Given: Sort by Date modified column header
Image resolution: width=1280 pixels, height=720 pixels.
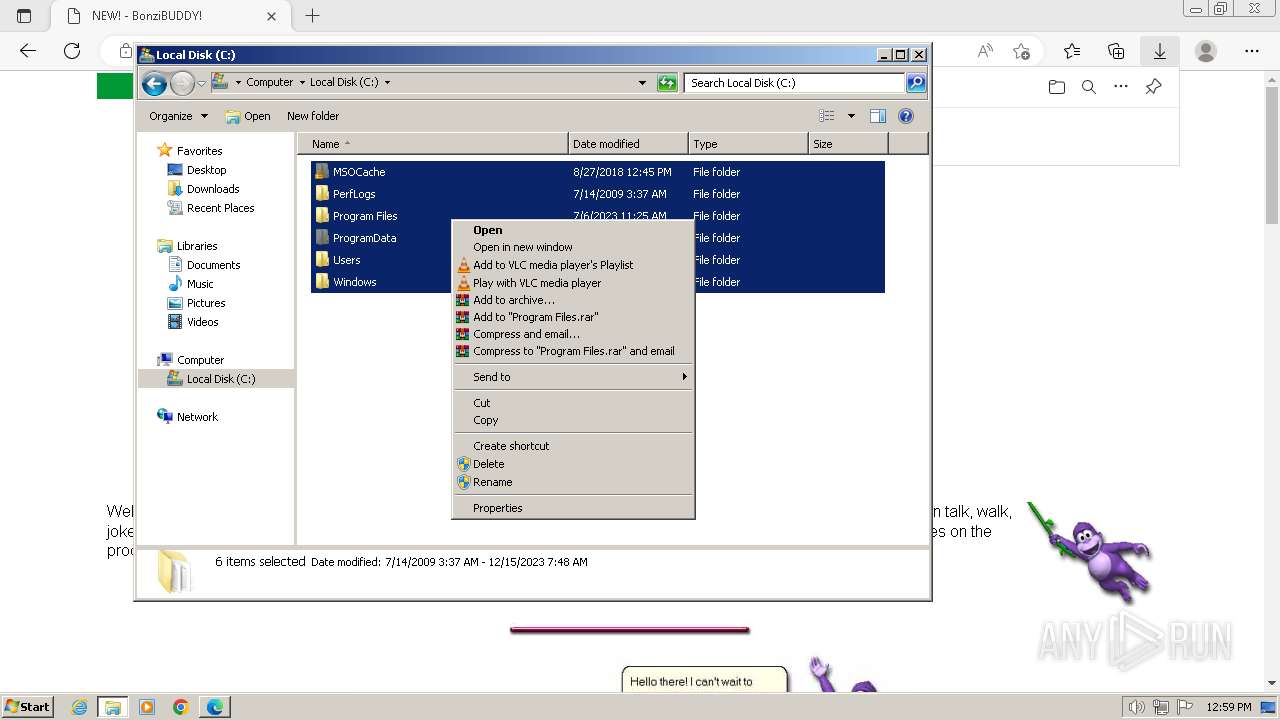Looking at the screenshot, I should tap(628, 144).
